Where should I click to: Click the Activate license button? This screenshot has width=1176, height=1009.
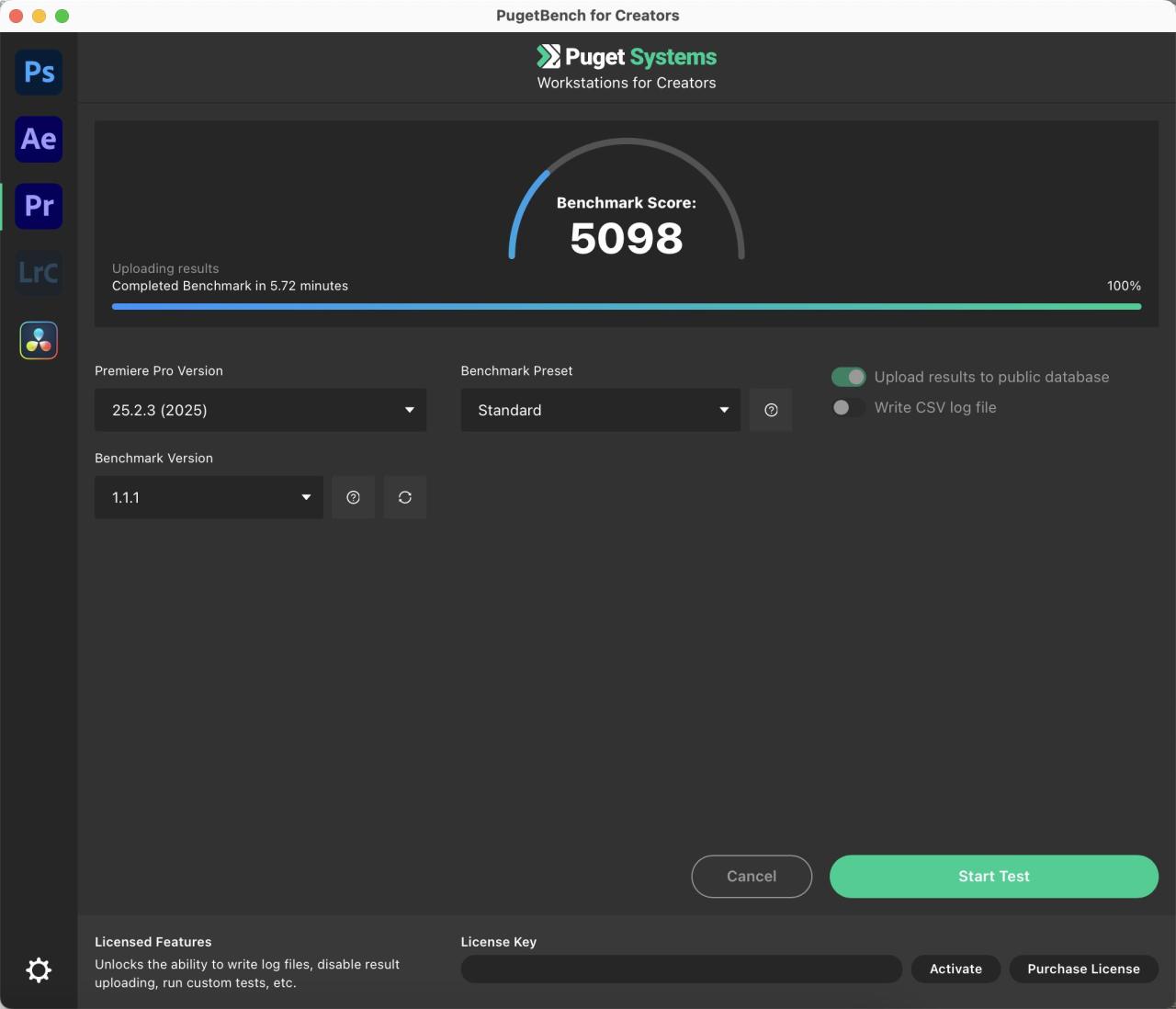(x=955, y=969)
